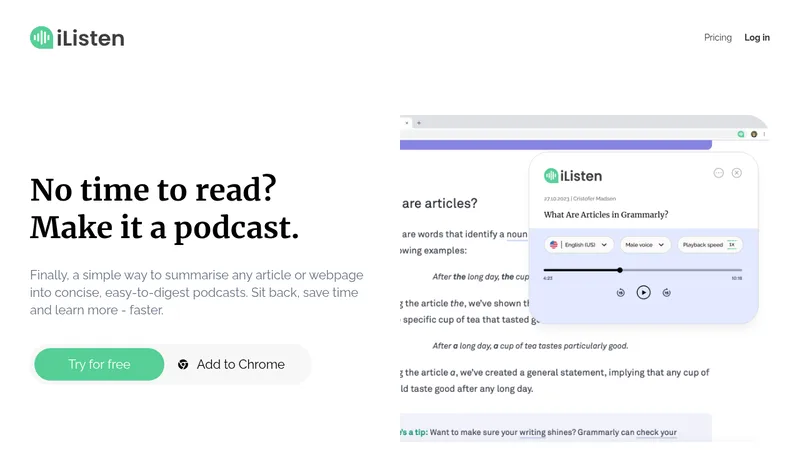Screen dimensions: 800x450
Task: Click the Chrome icon beside Add to Chrome
Action: coord(183,364)
